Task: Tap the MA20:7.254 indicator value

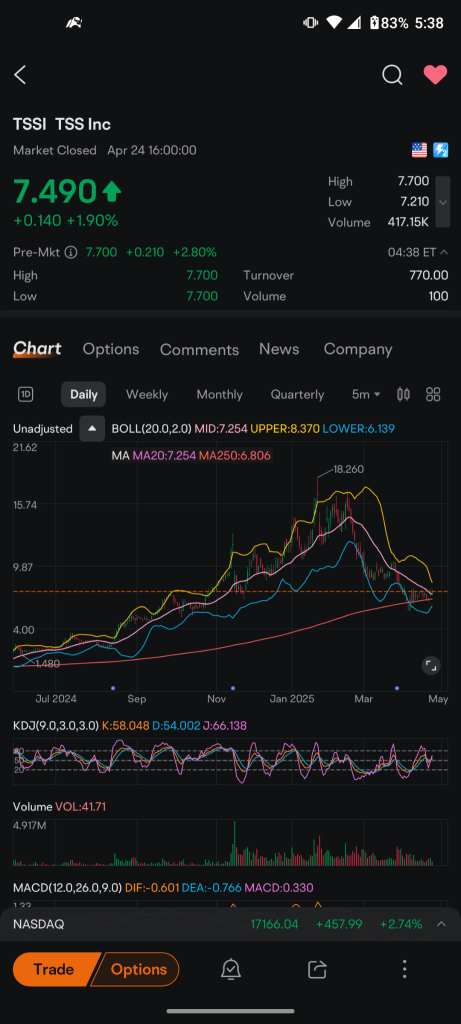Action: point(164,455)
